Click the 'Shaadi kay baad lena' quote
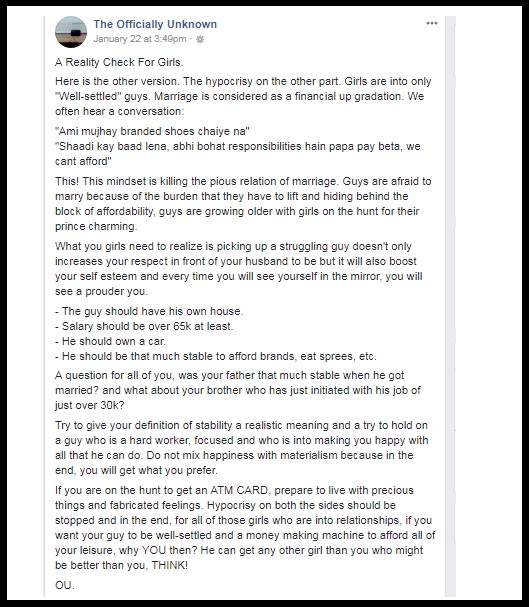The image size is (529, 607). coord(238,154)
